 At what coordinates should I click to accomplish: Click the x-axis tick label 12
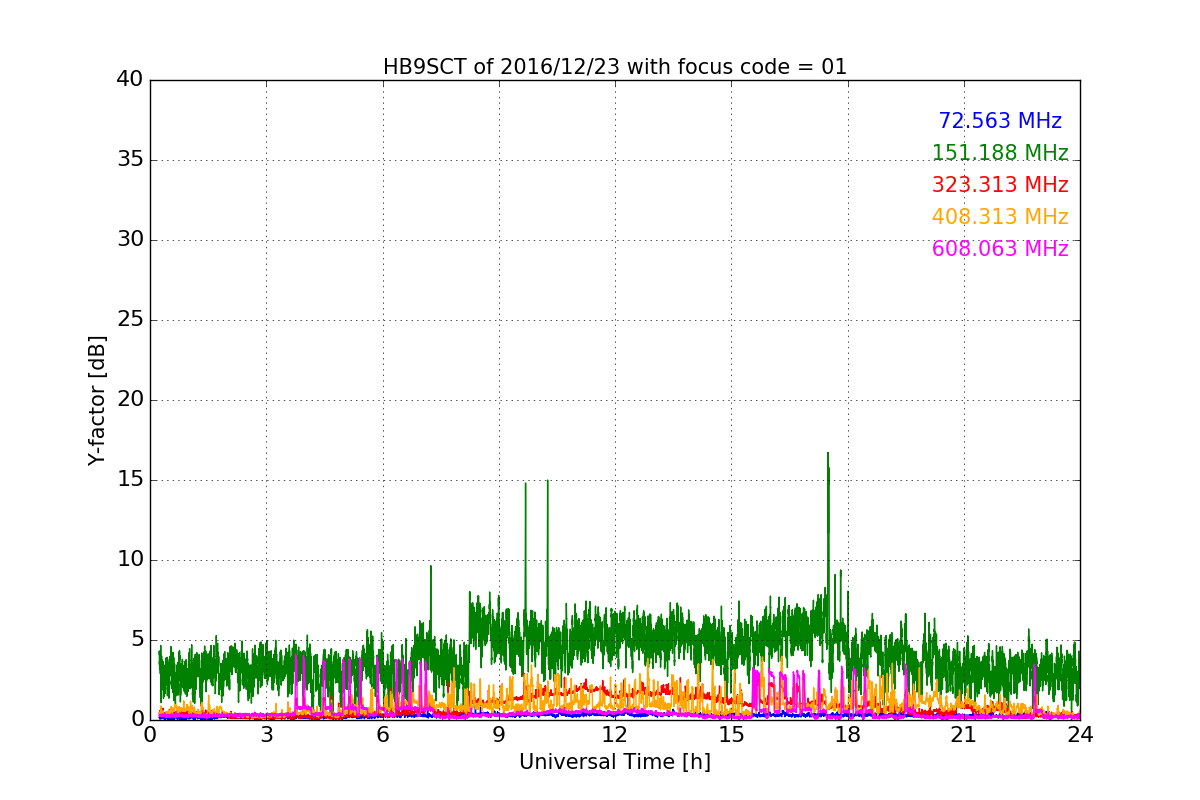coord(615,735)
